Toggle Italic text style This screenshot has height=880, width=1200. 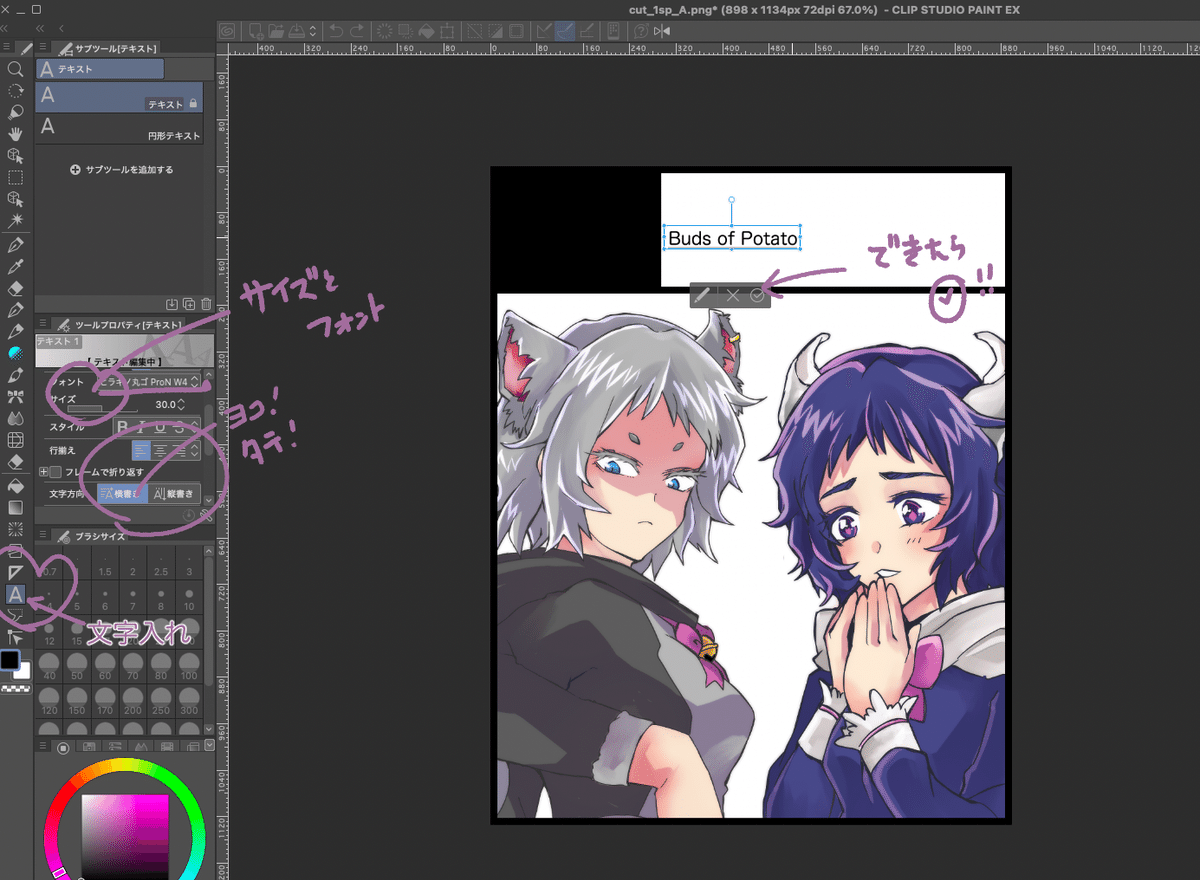(141, 427)
